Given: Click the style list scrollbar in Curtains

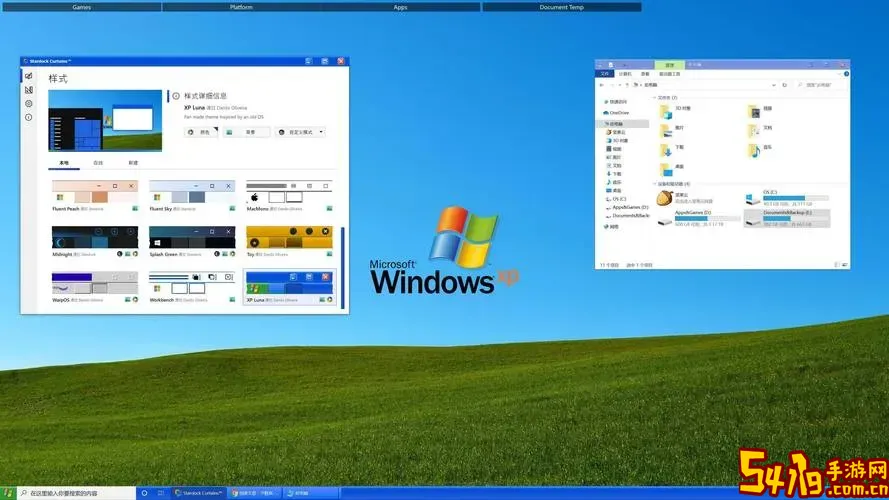Looking at the screenshot, I should tap(342, 268).
